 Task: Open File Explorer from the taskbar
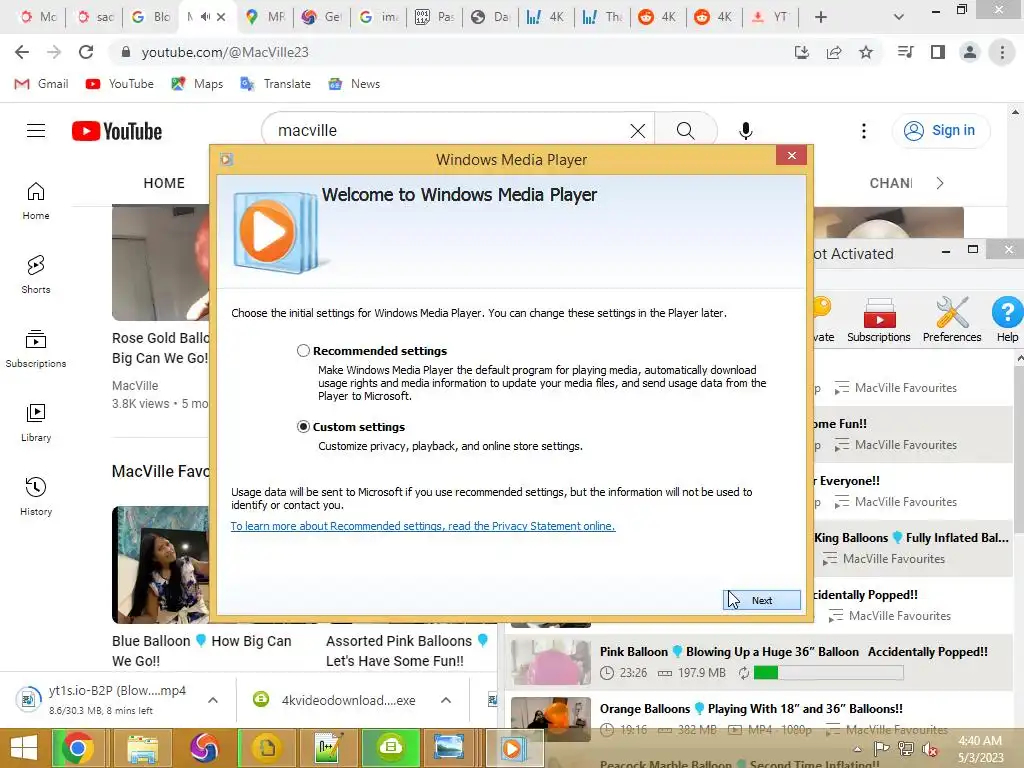click(x=142, y=748)
